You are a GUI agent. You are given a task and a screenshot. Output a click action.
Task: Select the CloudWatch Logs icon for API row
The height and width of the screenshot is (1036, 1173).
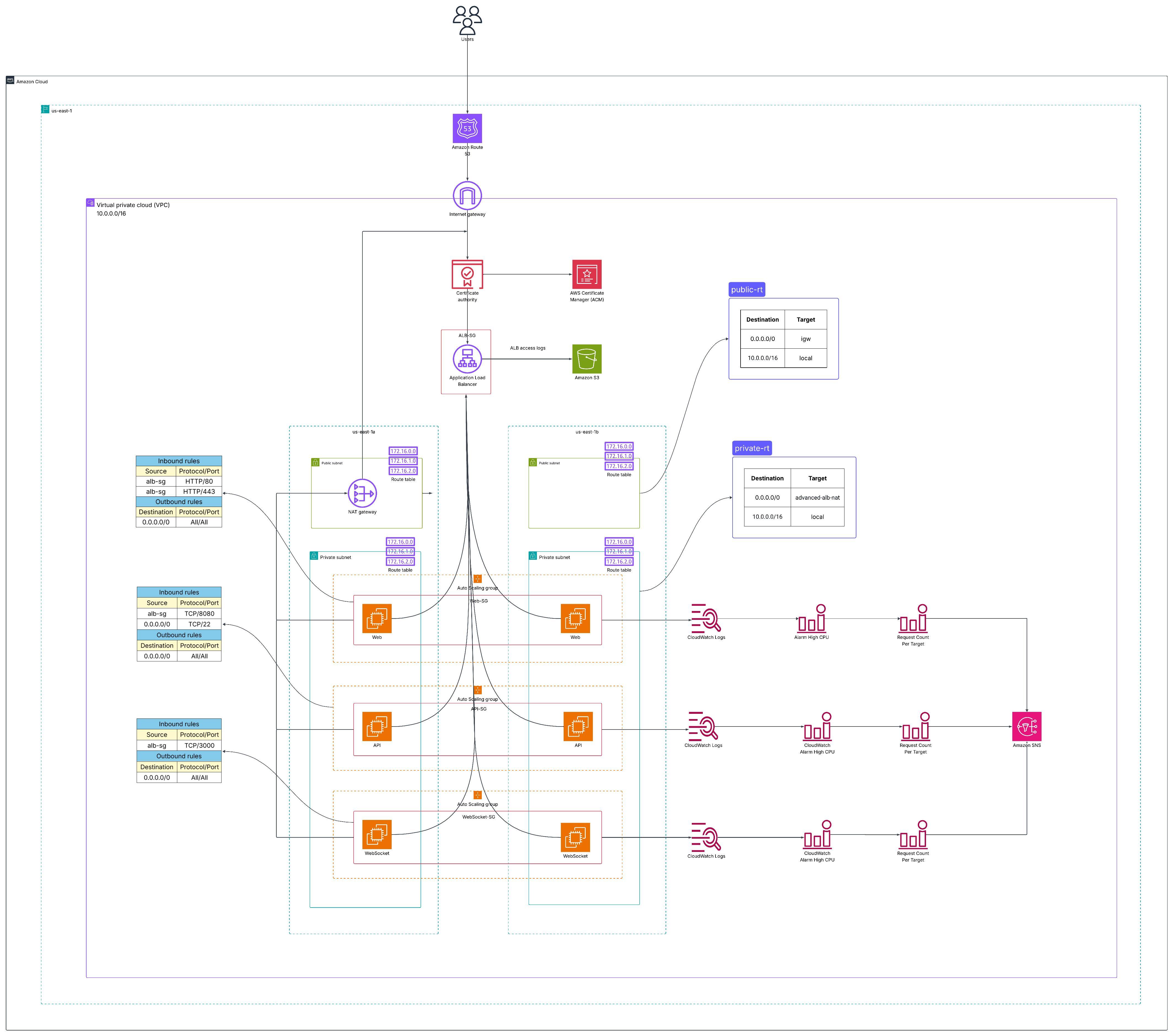click(703, 727)
